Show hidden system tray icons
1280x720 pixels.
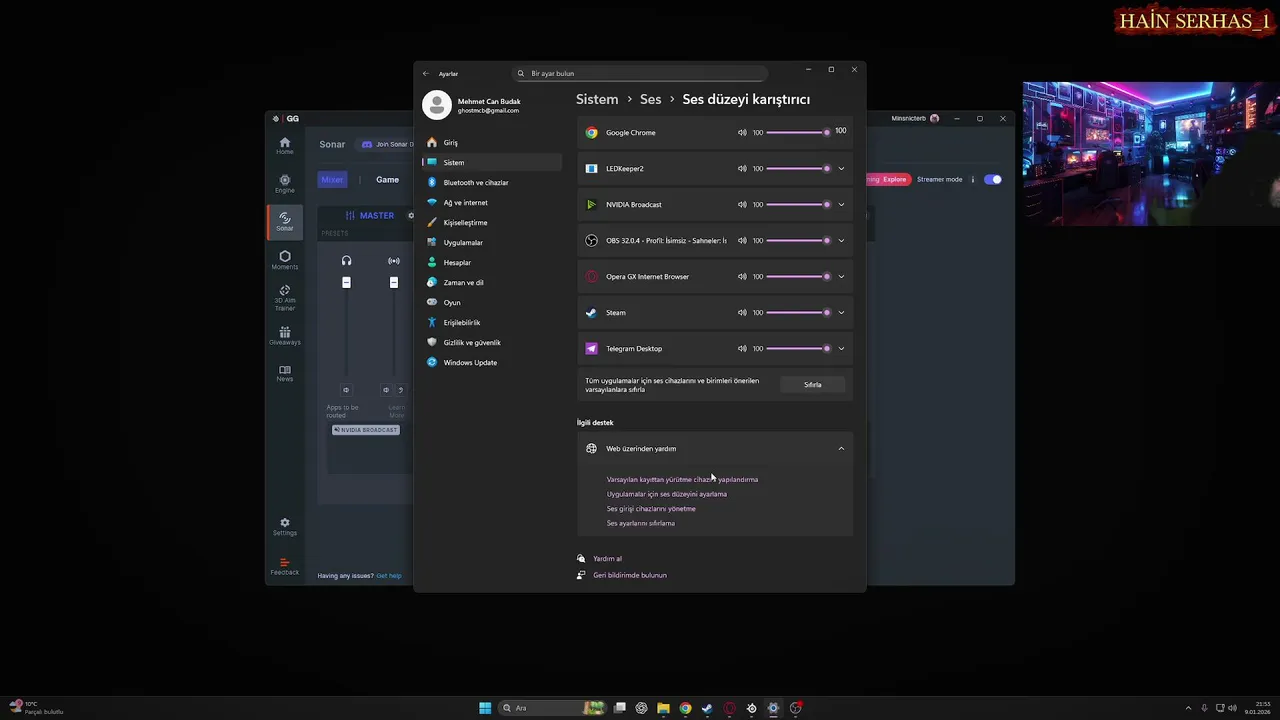coord(1188,708)
